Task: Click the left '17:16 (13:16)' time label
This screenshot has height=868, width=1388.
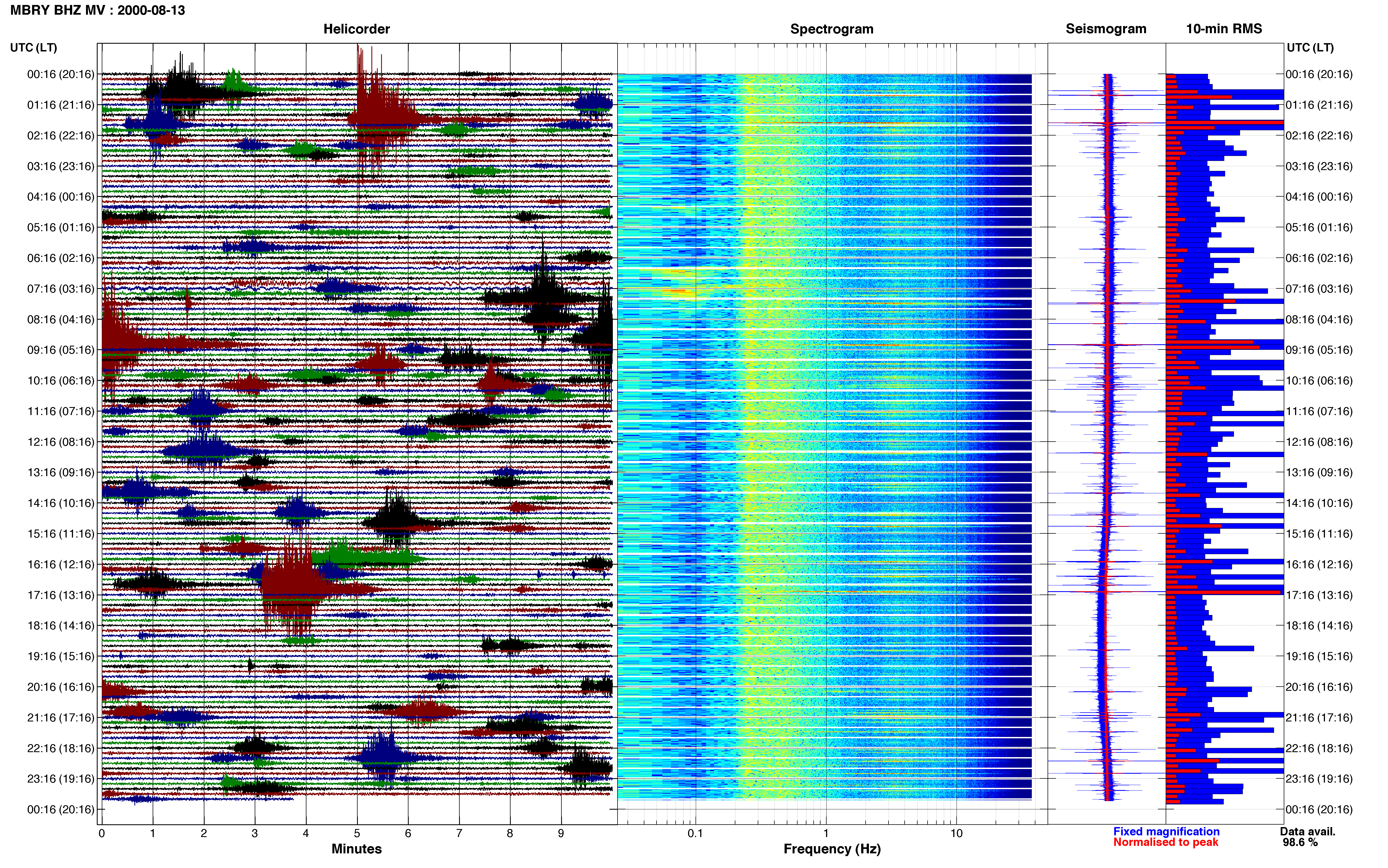Action: [x=61, y=595]
